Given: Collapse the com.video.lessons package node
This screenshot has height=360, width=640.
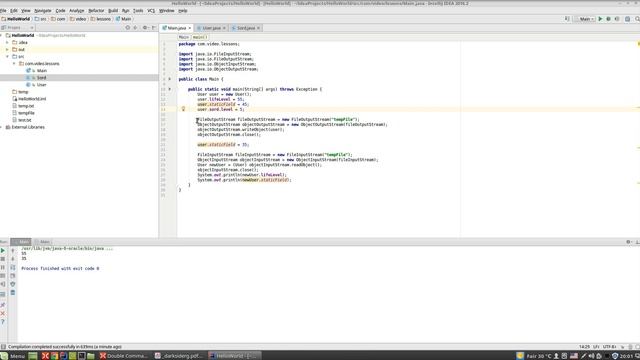Looking at the screenshot, I should pos(14,64).
